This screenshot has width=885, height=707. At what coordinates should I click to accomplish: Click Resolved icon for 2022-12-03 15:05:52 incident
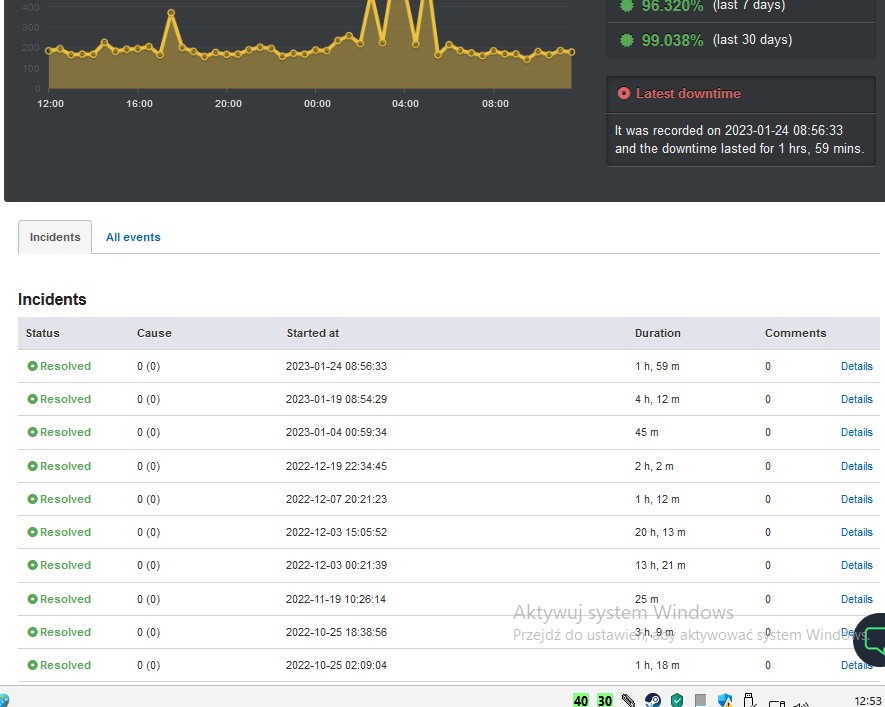tap(33, 532)
